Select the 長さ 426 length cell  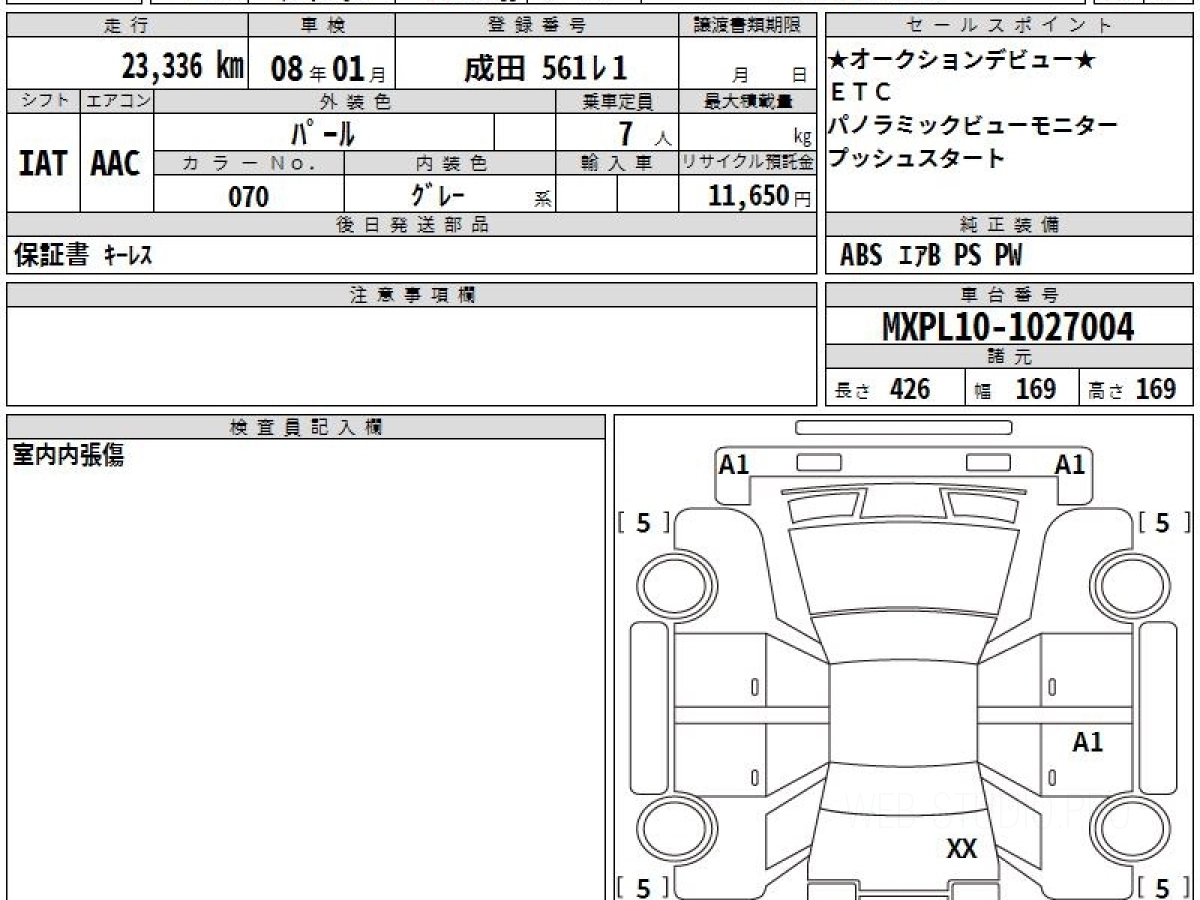pos(895,388)
